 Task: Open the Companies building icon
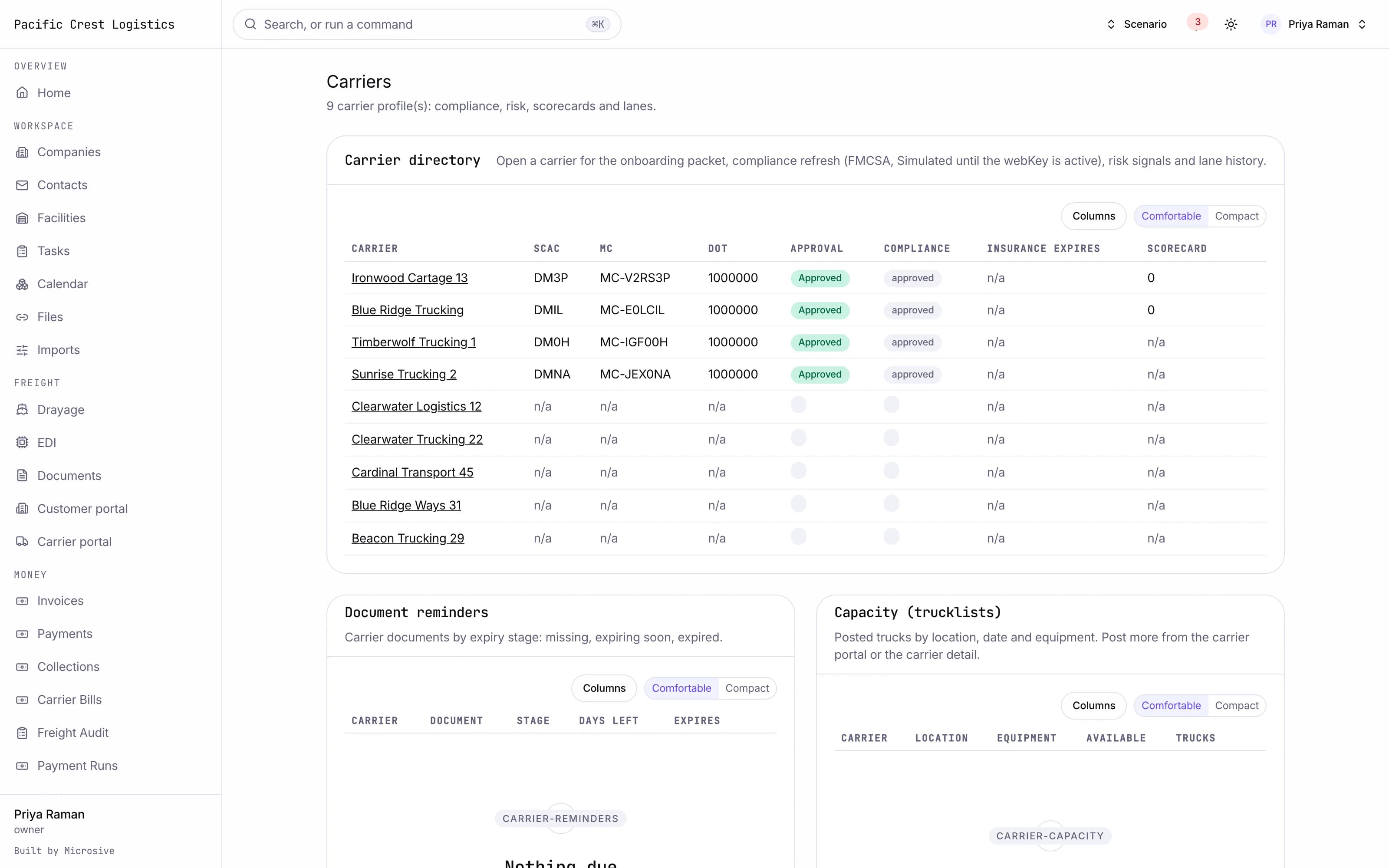pyautogui.click(x=22, y=152)
